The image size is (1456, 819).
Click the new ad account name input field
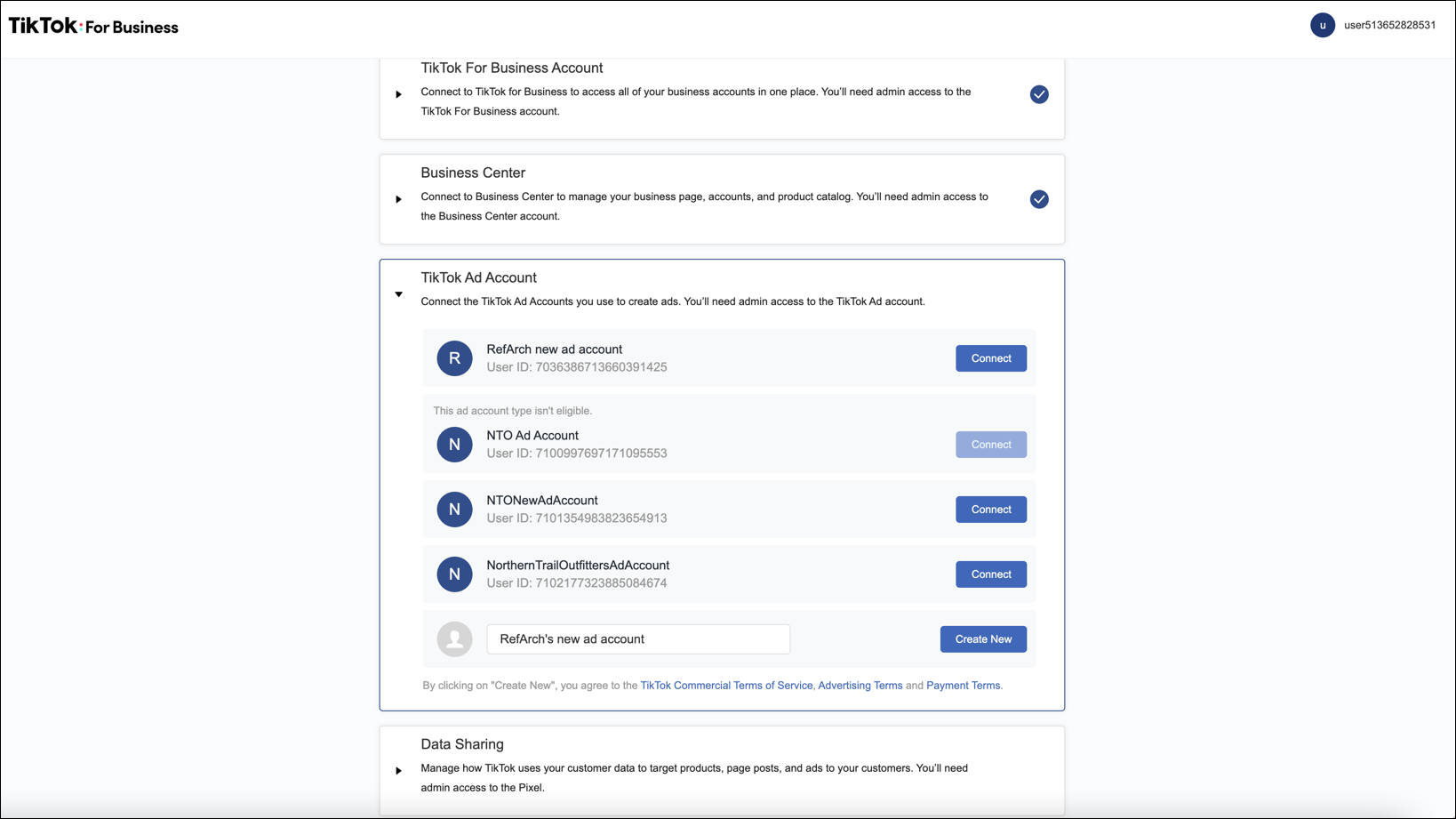(x=637, y=638)
